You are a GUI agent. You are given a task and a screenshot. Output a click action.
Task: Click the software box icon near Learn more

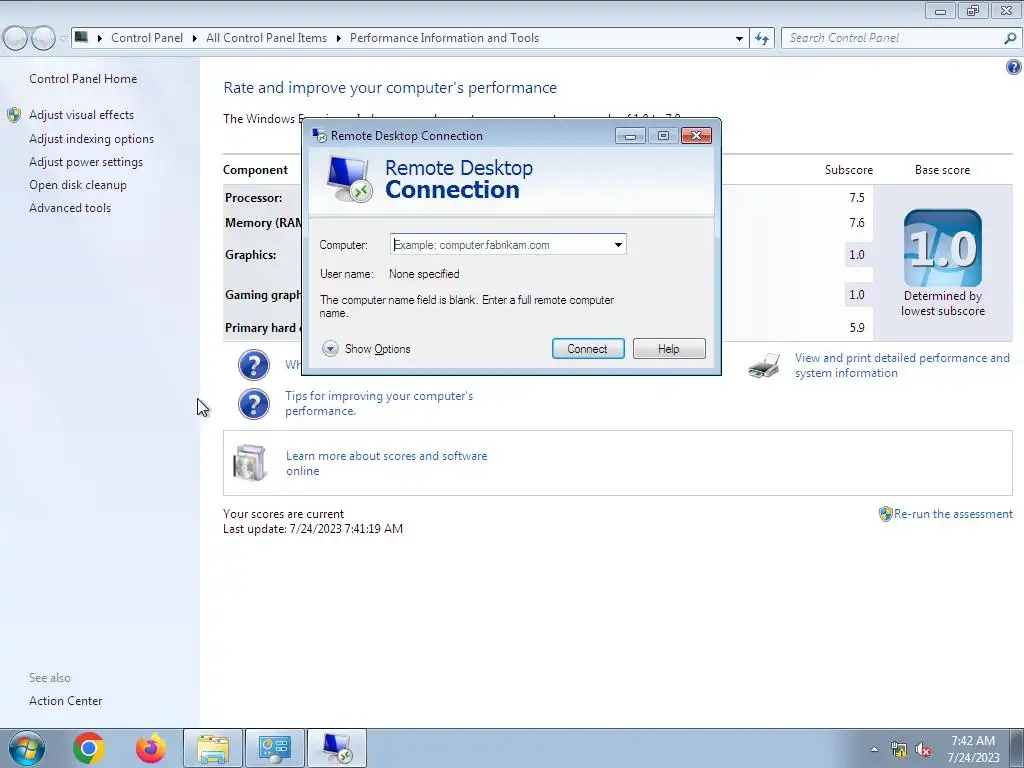click(x=249, y=462)
